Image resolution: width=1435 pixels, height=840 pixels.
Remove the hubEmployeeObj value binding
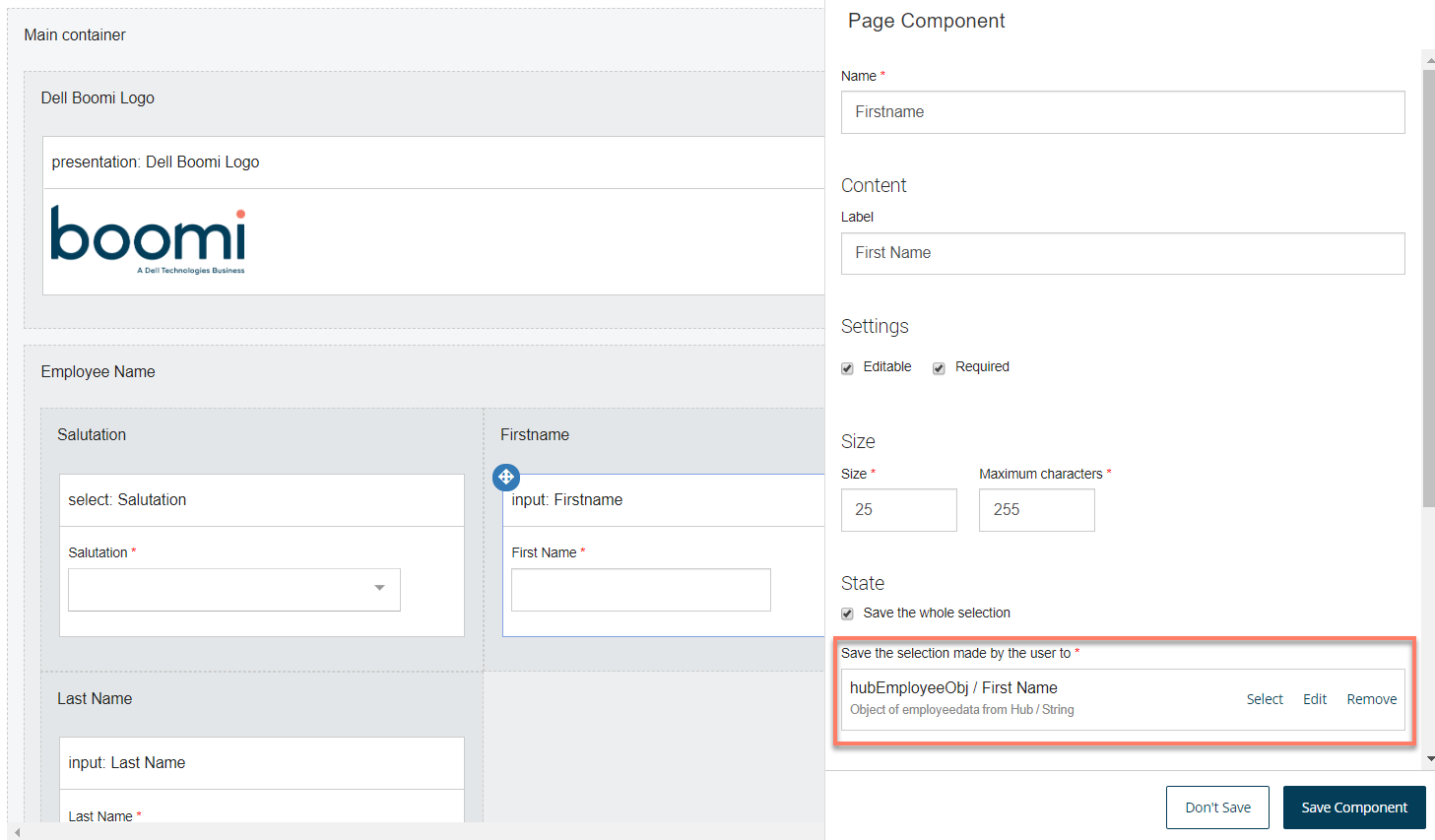click(x=1371, y=698)
